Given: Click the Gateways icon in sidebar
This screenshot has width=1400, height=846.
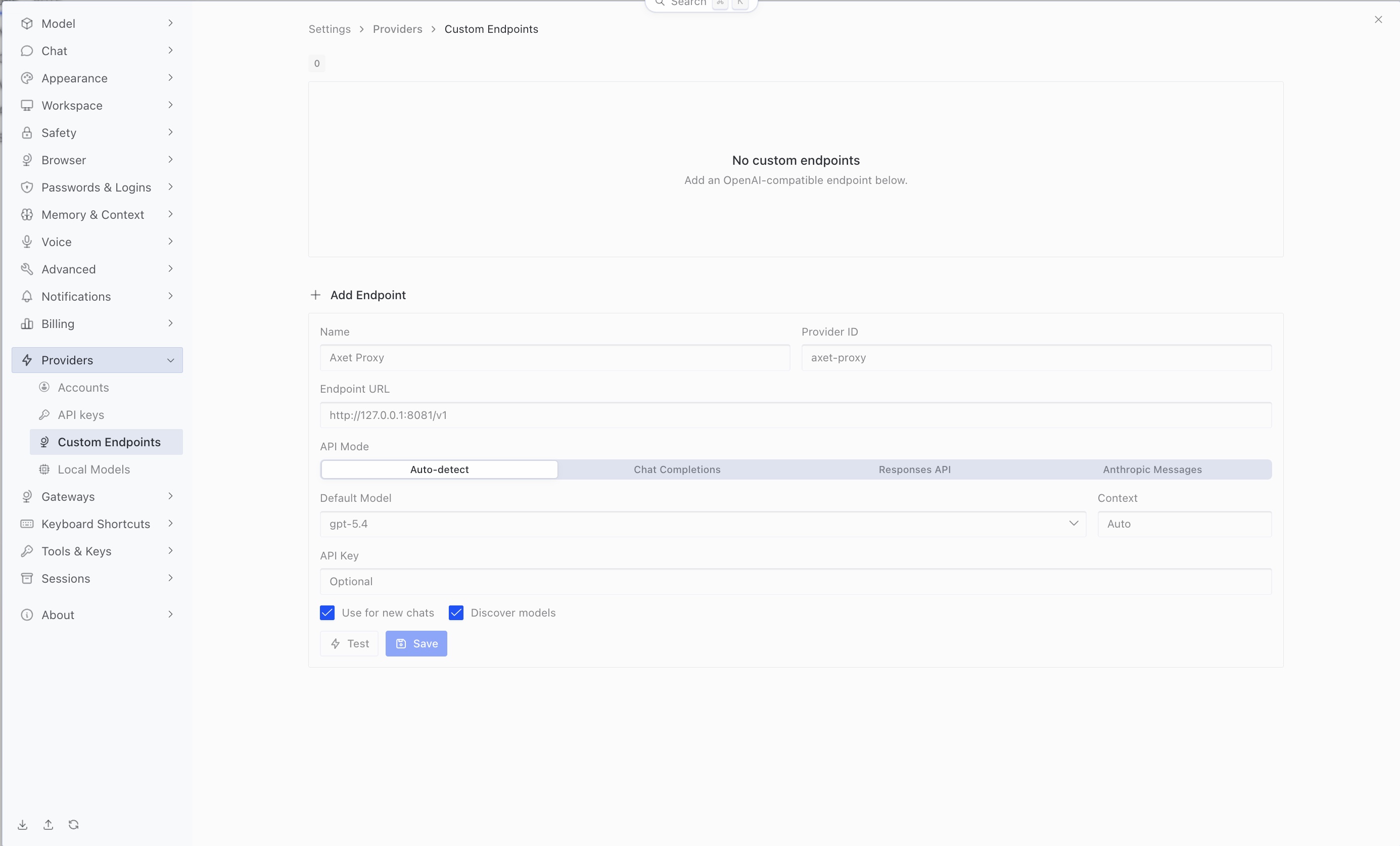Looking at the screenshot, I should [x=27, y=496].
